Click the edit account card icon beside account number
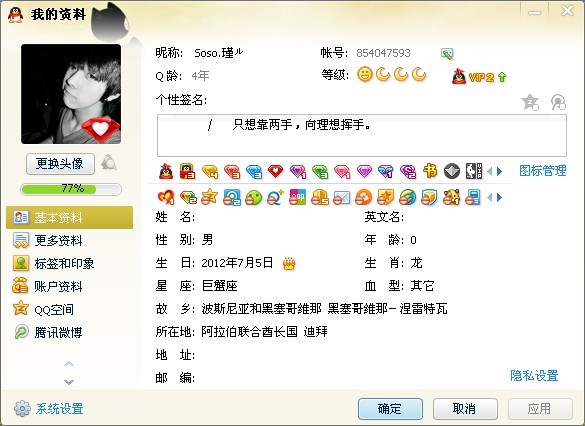This screenshot has width=585, height=426. [447, 54]
